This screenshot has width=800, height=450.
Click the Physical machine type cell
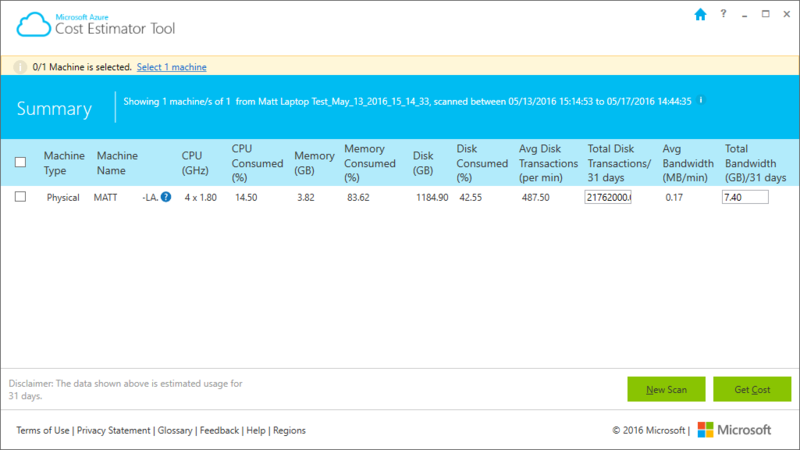(63, 197)
